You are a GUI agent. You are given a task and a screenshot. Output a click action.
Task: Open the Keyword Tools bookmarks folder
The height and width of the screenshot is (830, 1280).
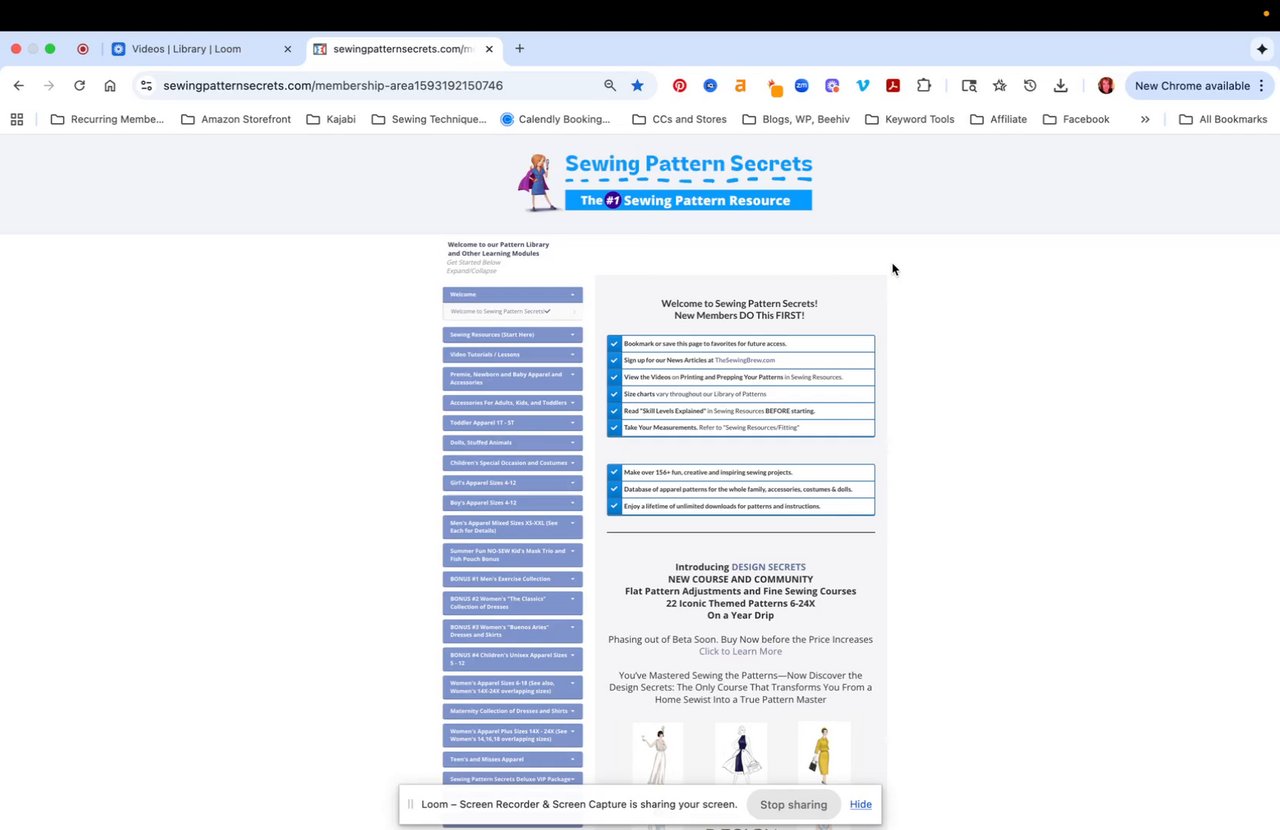909,119
